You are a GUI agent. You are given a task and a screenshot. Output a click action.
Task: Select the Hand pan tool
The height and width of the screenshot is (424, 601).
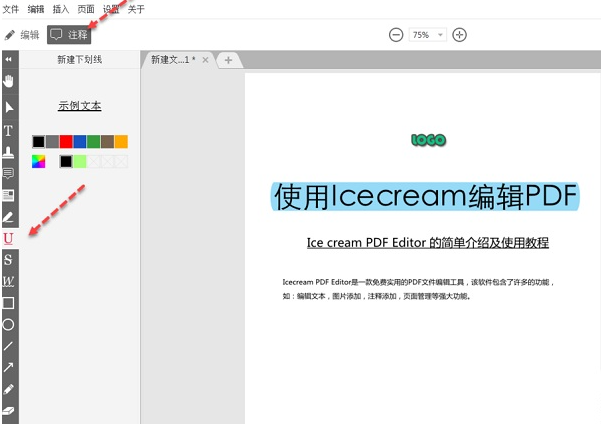(8, 81)
